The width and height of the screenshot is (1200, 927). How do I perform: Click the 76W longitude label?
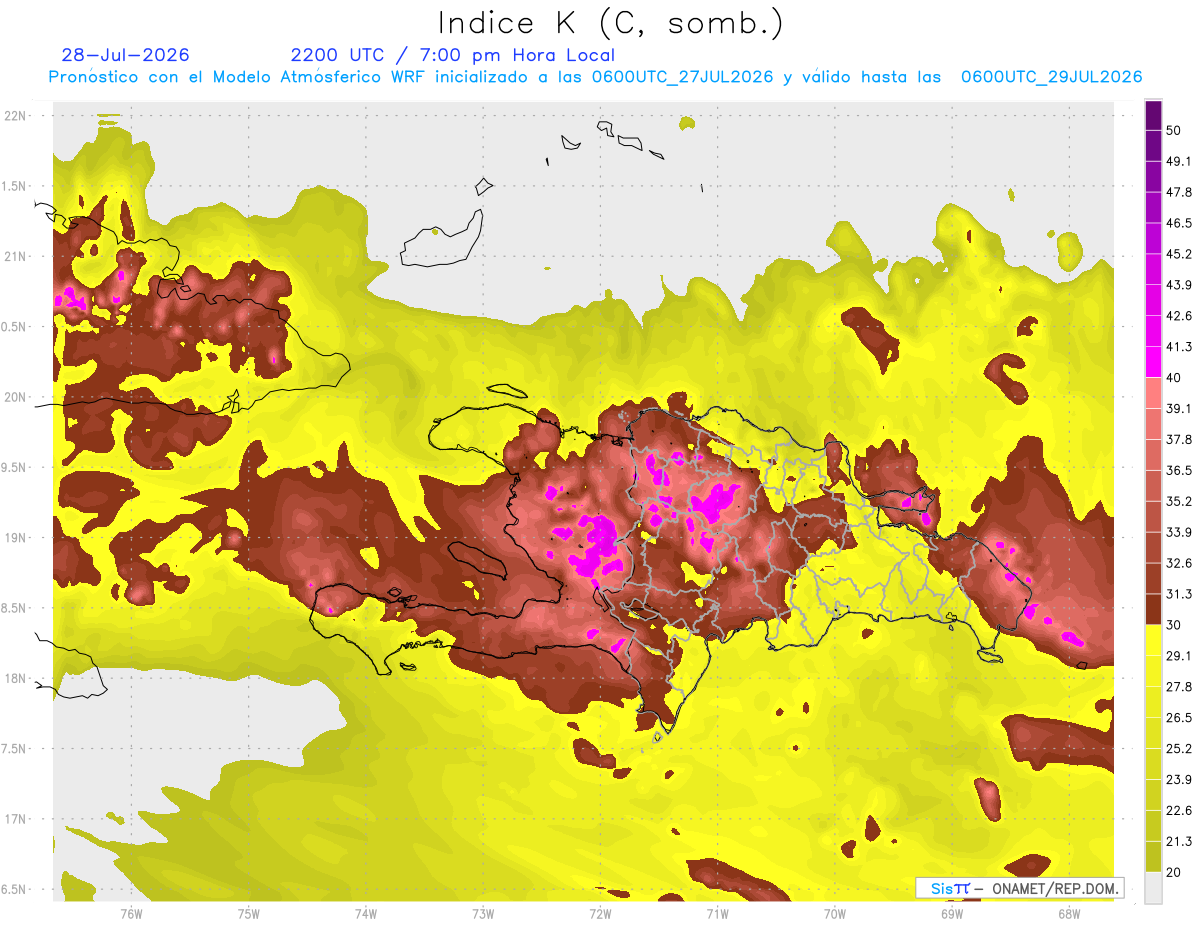[131, 914]
